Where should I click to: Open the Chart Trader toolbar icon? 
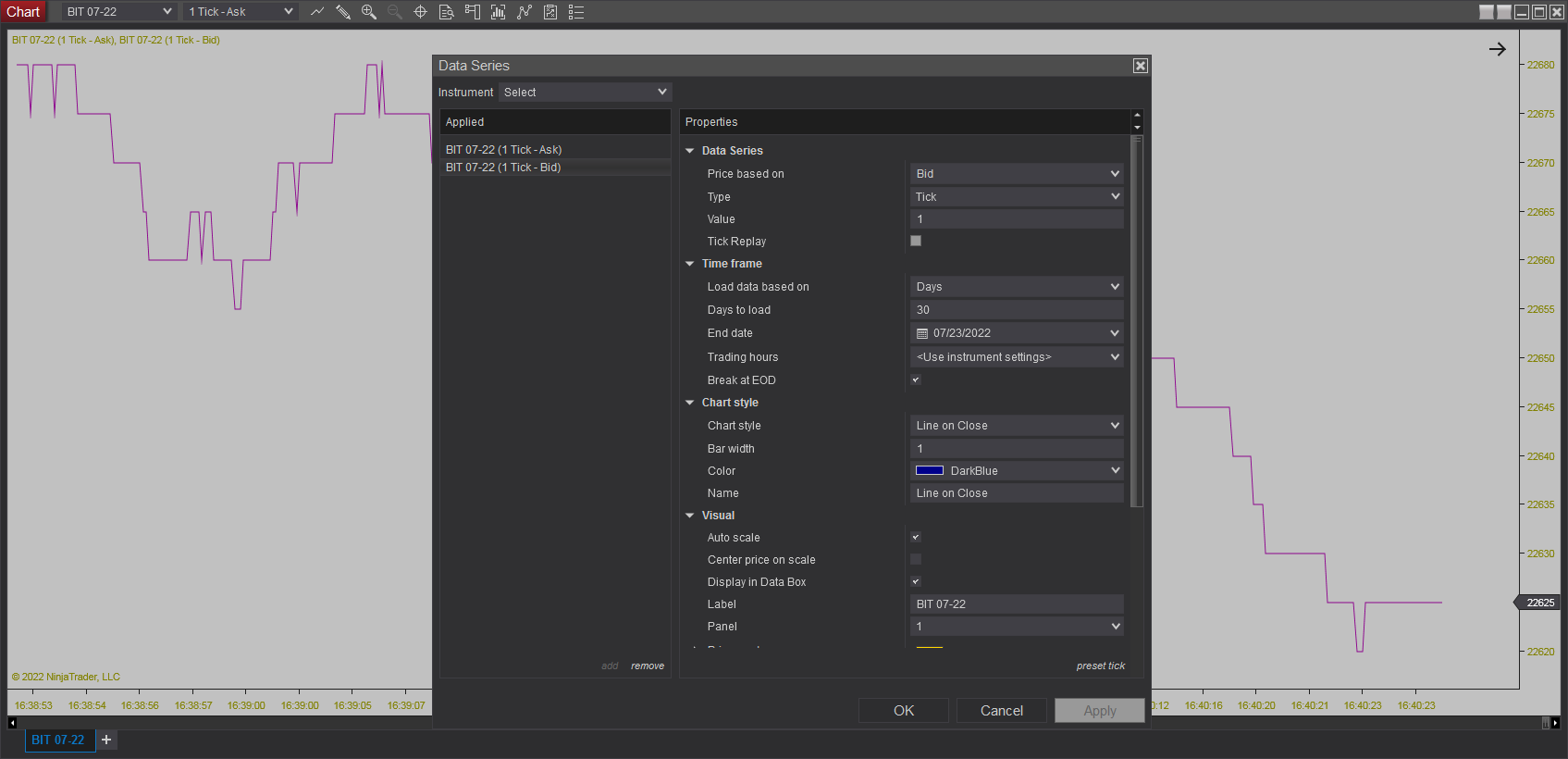(472, 12)
